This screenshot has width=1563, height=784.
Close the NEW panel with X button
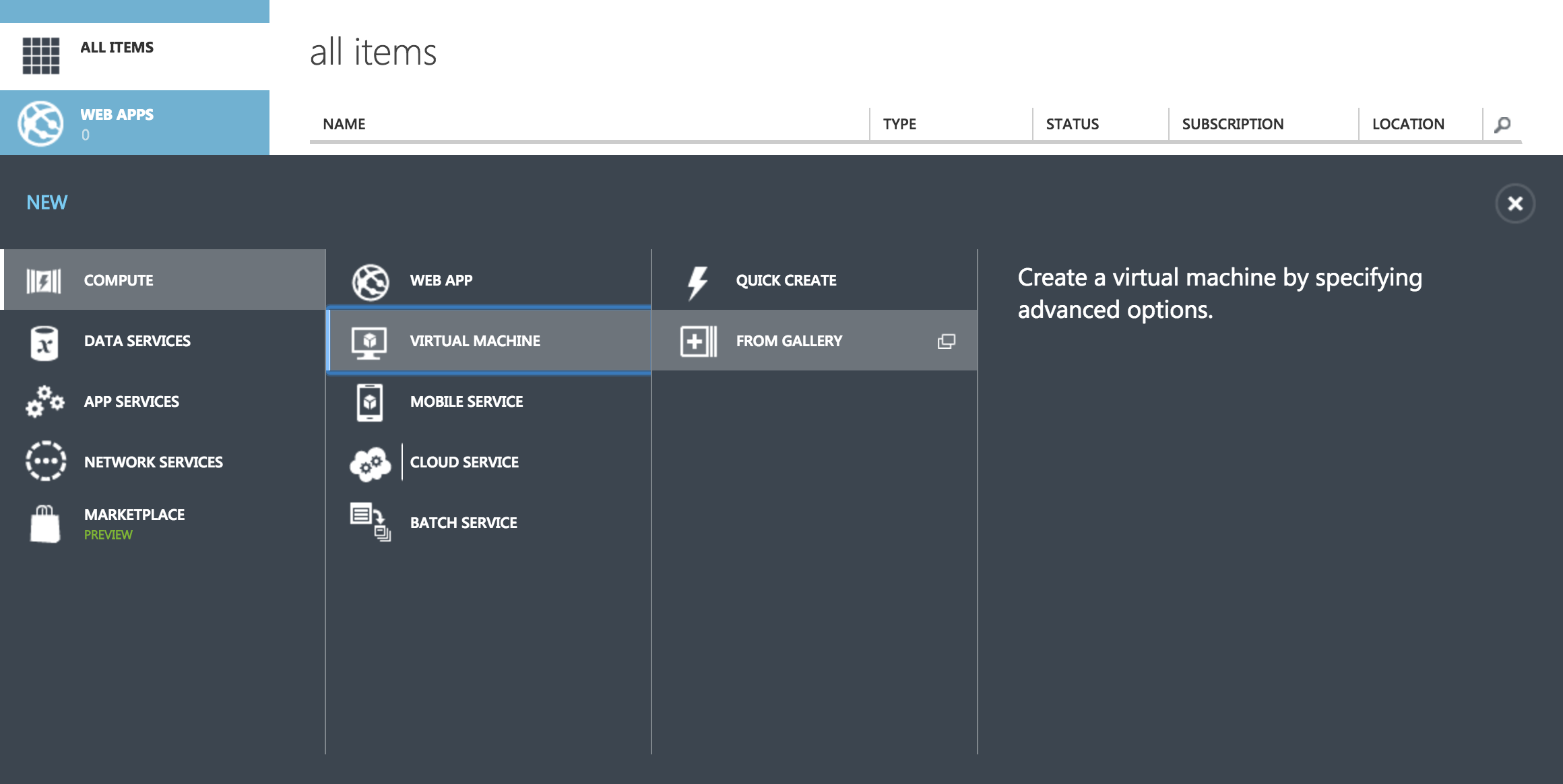pos(1515,203)
